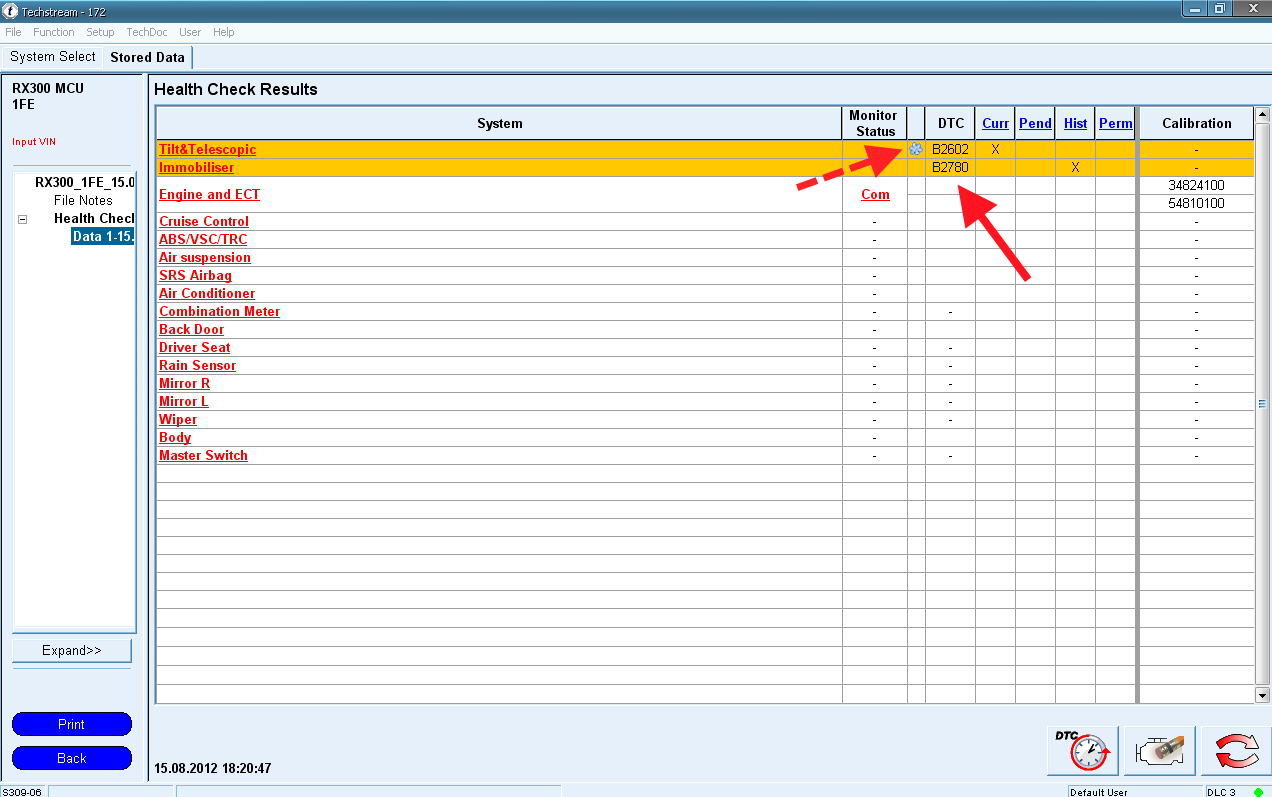
Task: Switch to the System Select tab
Action: click(53, 57)
